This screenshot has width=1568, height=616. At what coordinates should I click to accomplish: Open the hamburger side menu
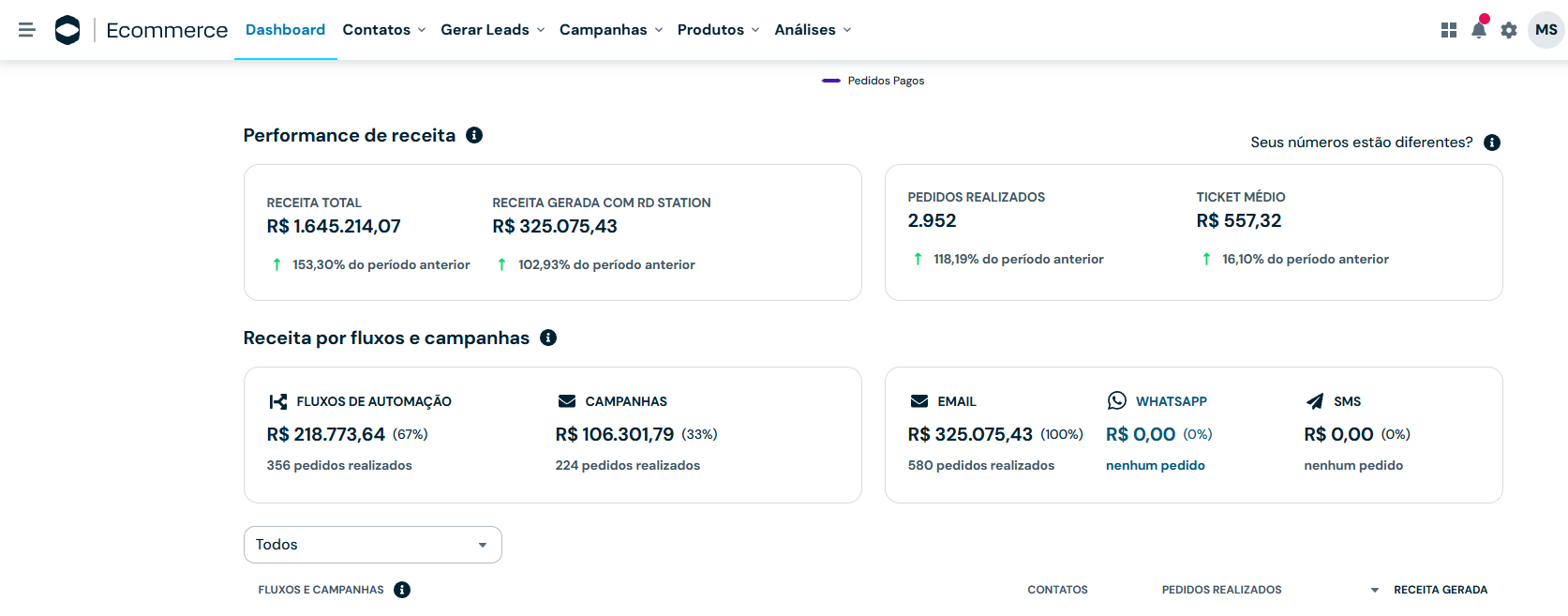tap(27, 30)
